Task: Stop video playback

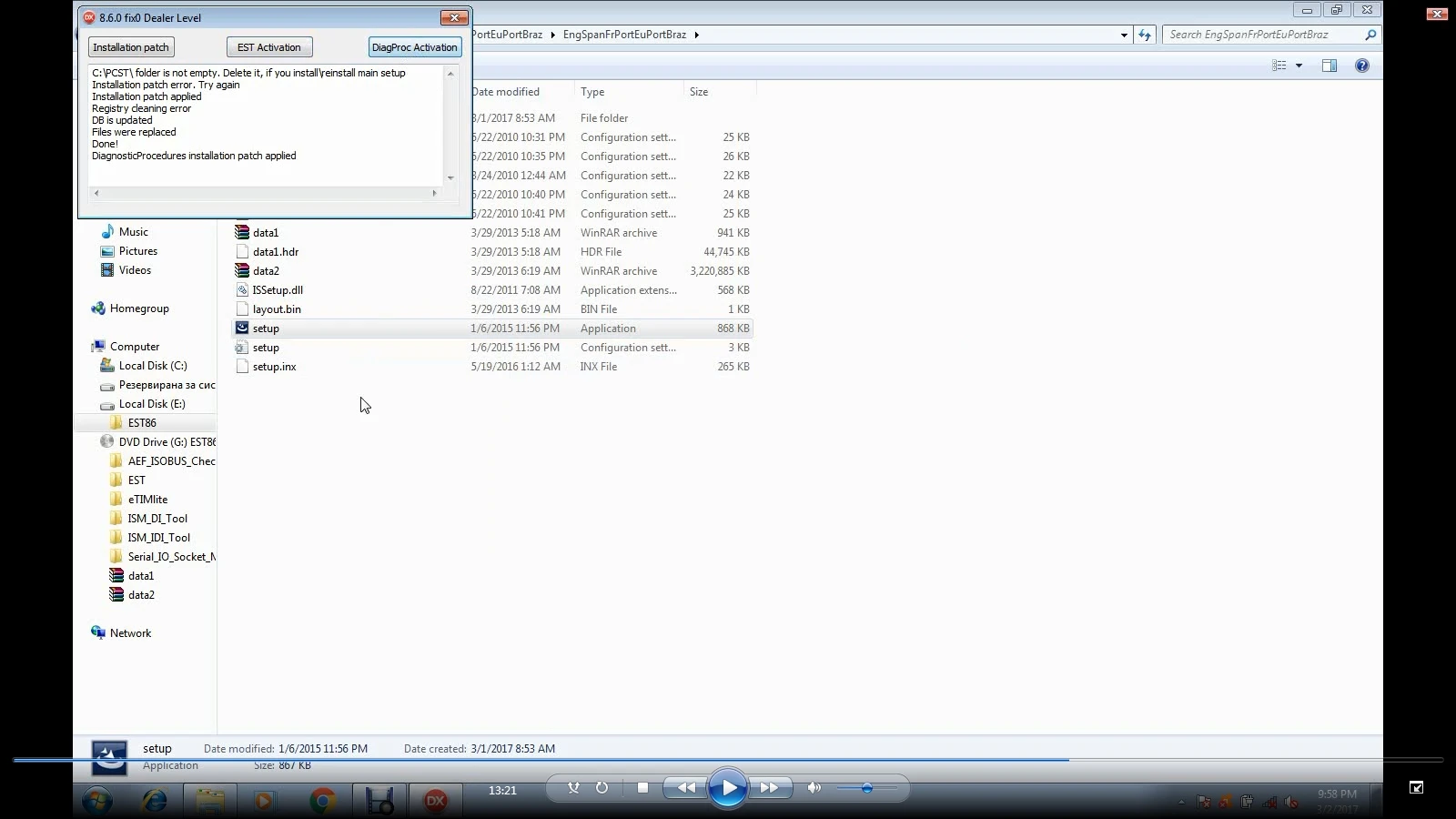Action: (x=642, y=788)
